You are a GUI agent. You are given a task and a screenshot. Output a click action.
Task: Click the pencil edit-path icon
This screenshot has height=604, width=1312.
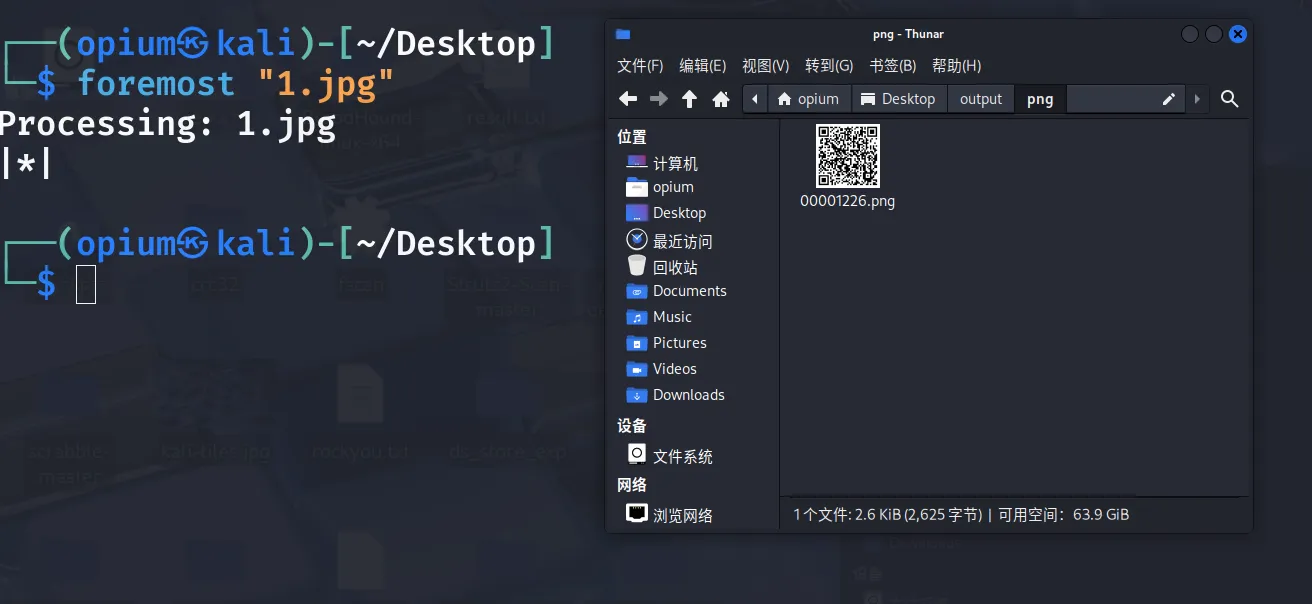[1168, 99]
